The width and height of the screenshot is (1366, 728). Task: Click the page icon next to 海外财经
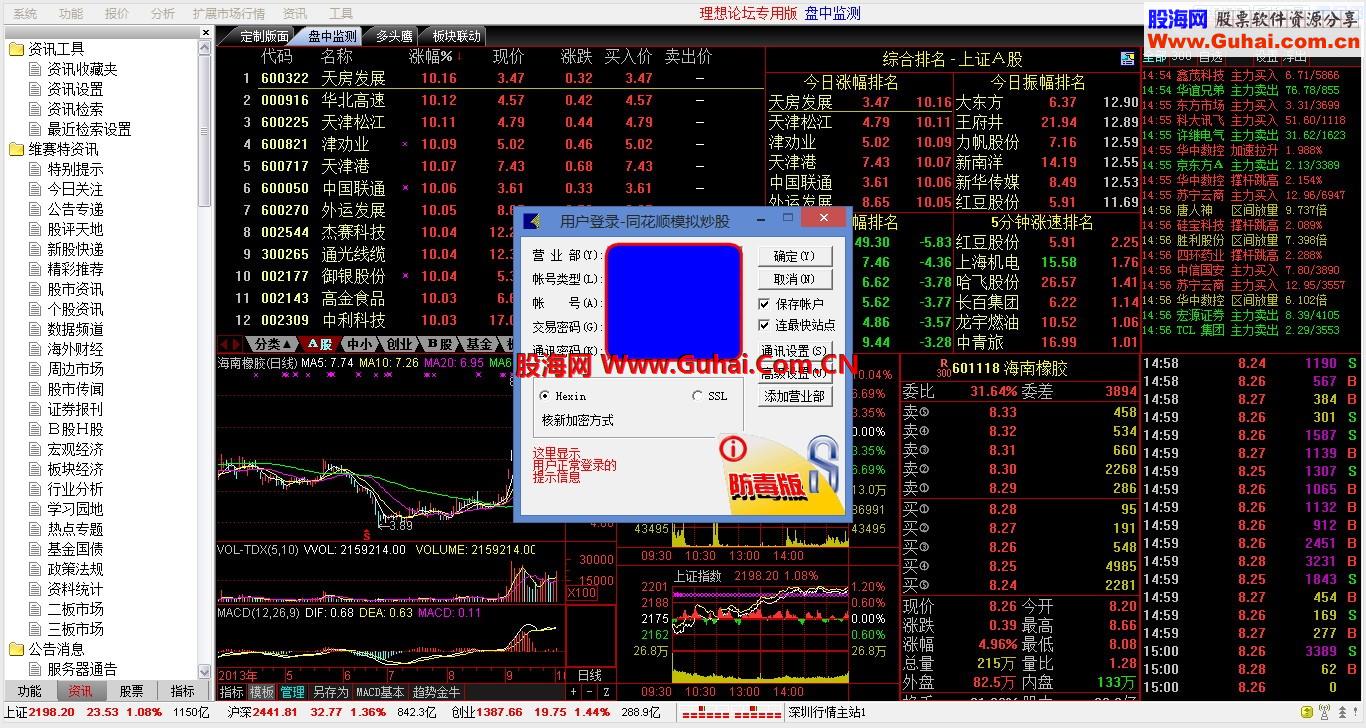click(x=36, y=349)
